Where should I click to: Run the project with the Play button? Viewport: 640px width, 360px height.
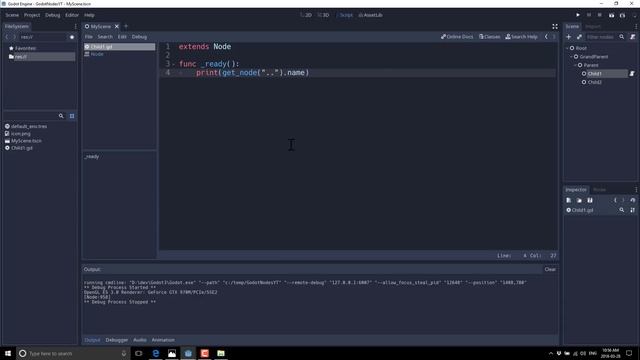pyautogui.click(x=578, y=15)
